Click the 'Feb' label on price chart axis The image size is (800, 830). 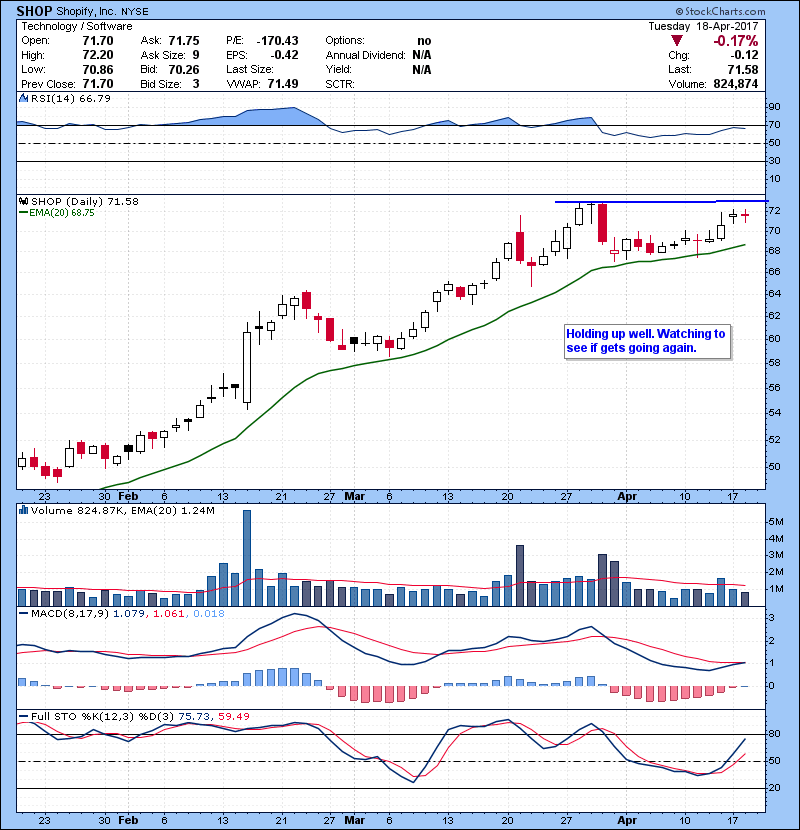click(x=128, y=497)
